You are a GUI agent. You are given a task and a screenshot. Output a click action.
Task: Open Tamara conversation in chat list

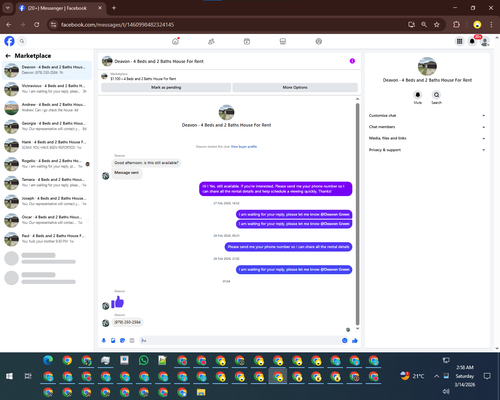(x=47, y=182)
